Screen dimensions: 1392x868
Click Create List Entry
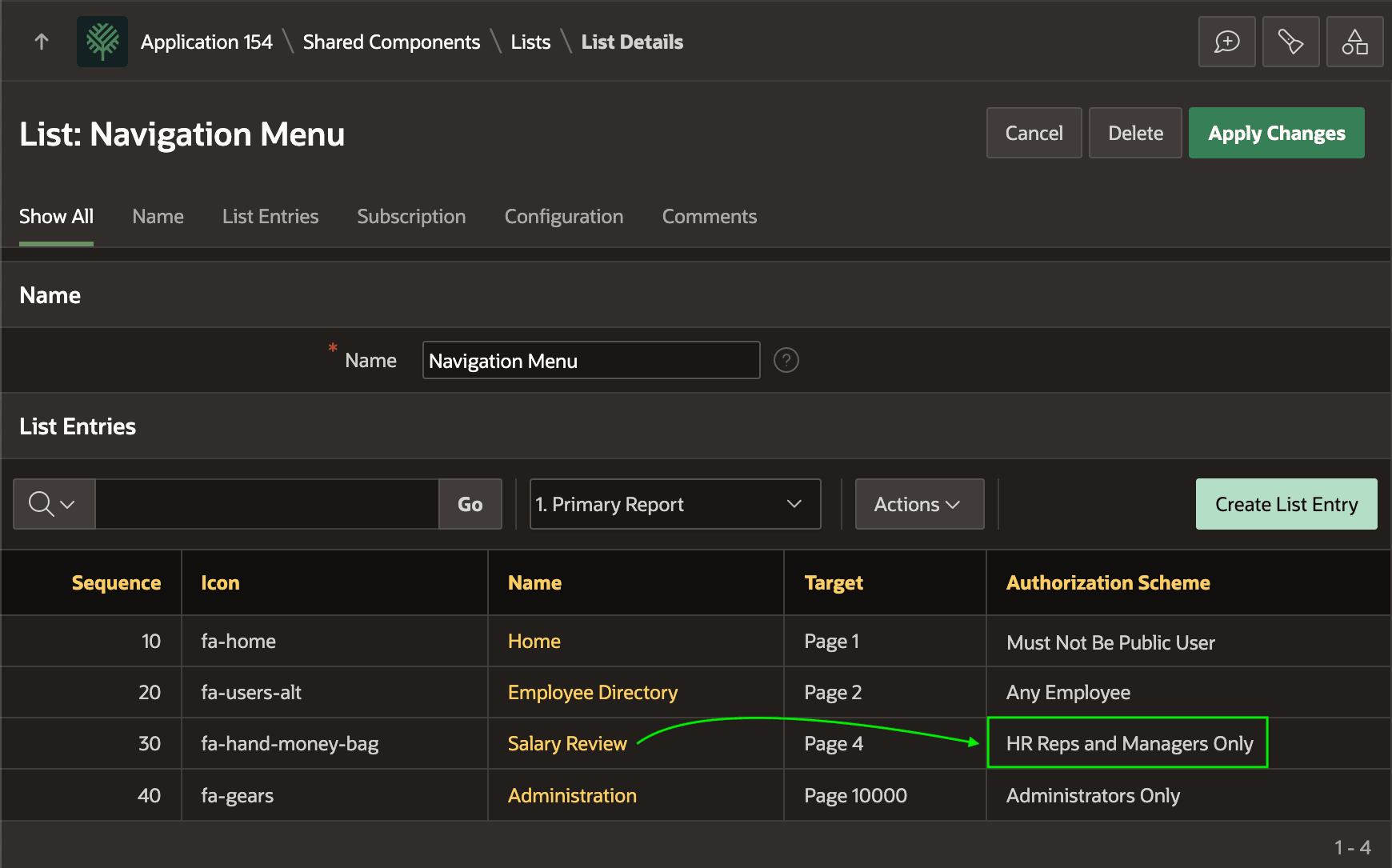1286,504
